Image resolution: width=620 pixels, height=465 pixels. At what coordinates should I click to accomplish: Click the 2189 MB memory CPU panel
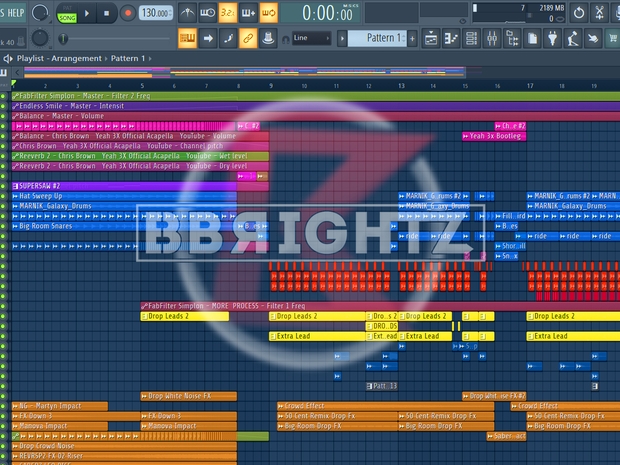pyautogui.click(x=519, y=13)
